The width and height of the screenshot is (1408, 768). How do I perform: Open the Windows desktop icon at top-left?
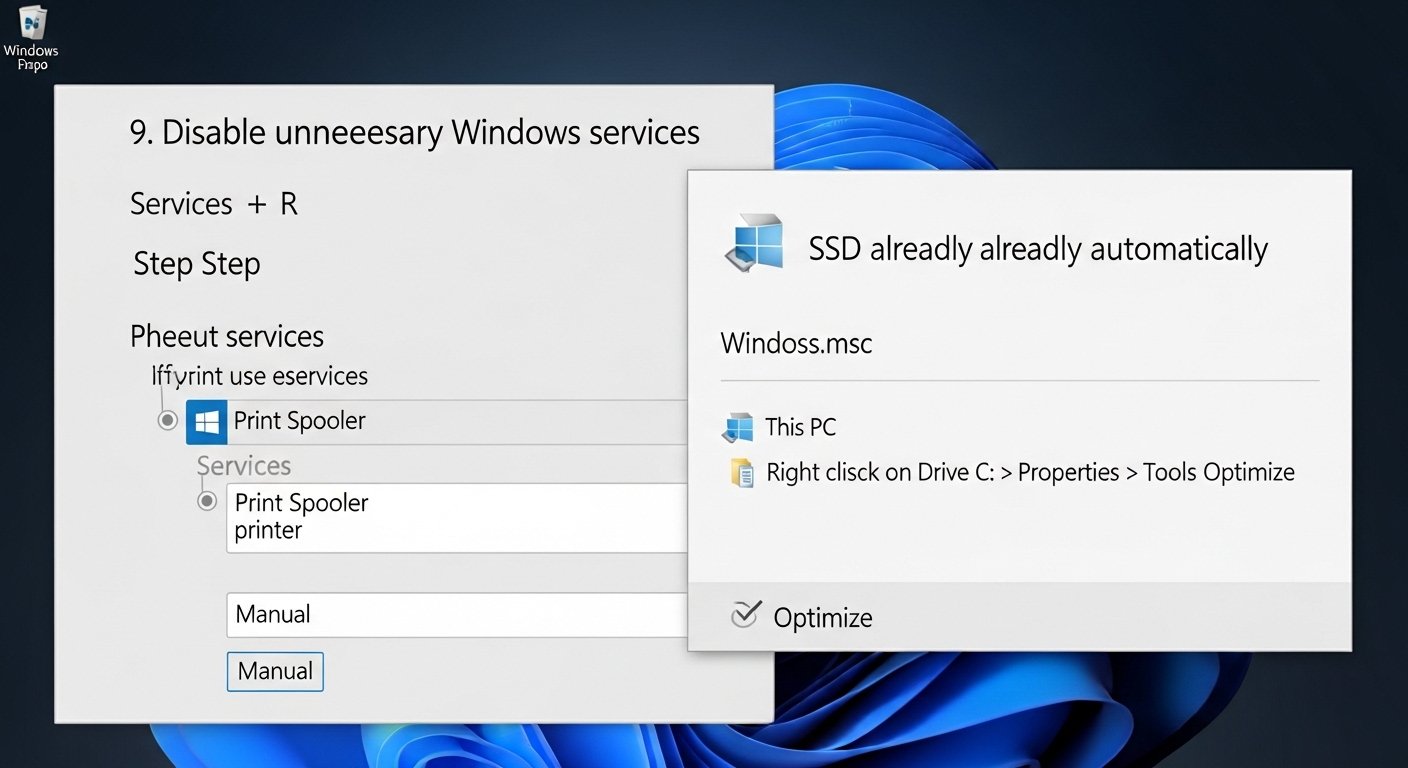[31, 38]
